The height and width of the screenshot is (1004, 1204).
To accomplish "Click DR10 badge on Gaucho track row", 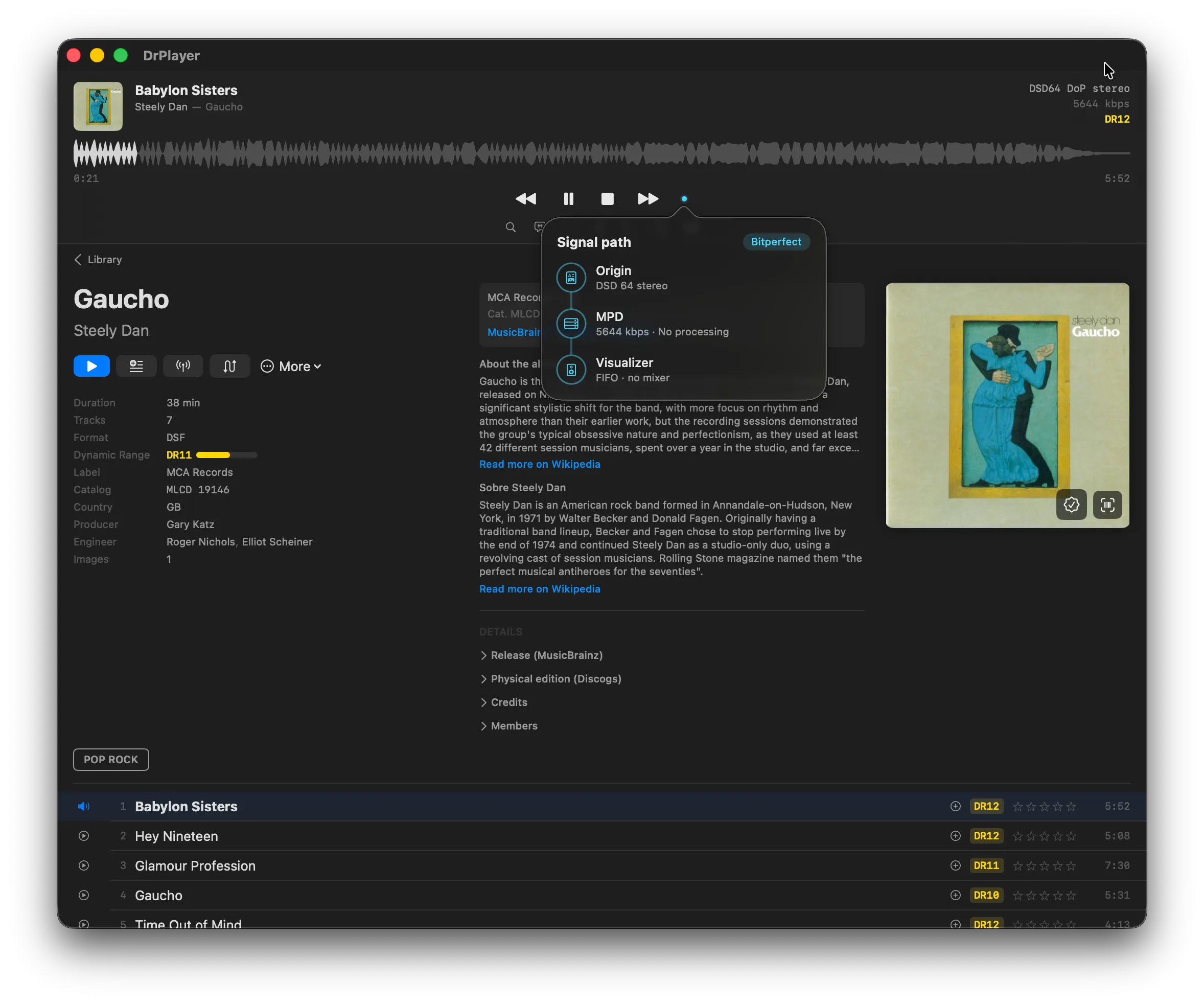I will 986,895.
